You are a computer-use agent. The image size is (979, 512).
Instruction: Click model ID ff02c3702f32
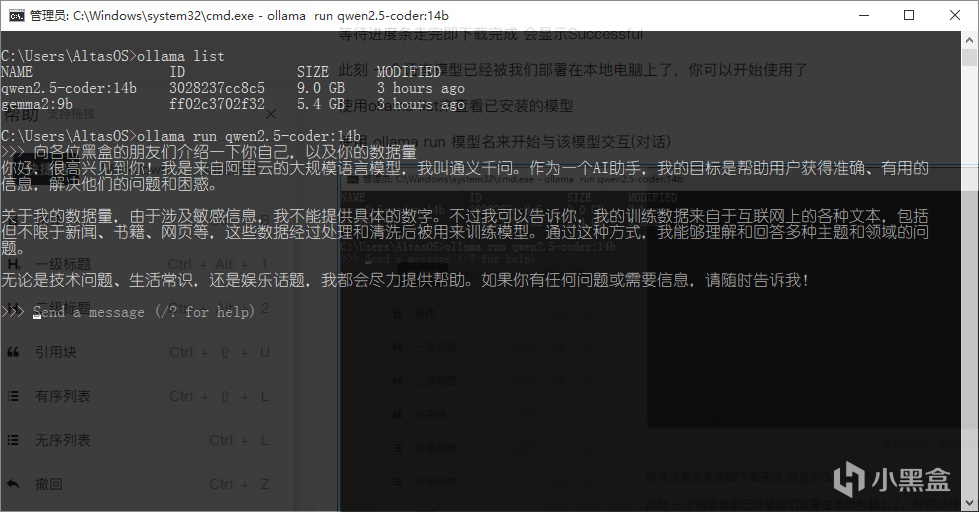click(x=217, y=104)
